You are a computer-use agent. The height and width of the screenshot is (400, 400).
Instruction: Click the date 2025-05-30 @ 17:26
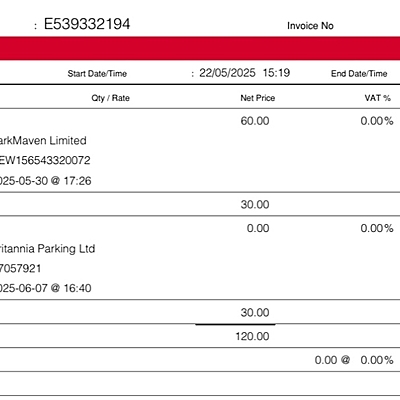[x=45, y=181]
